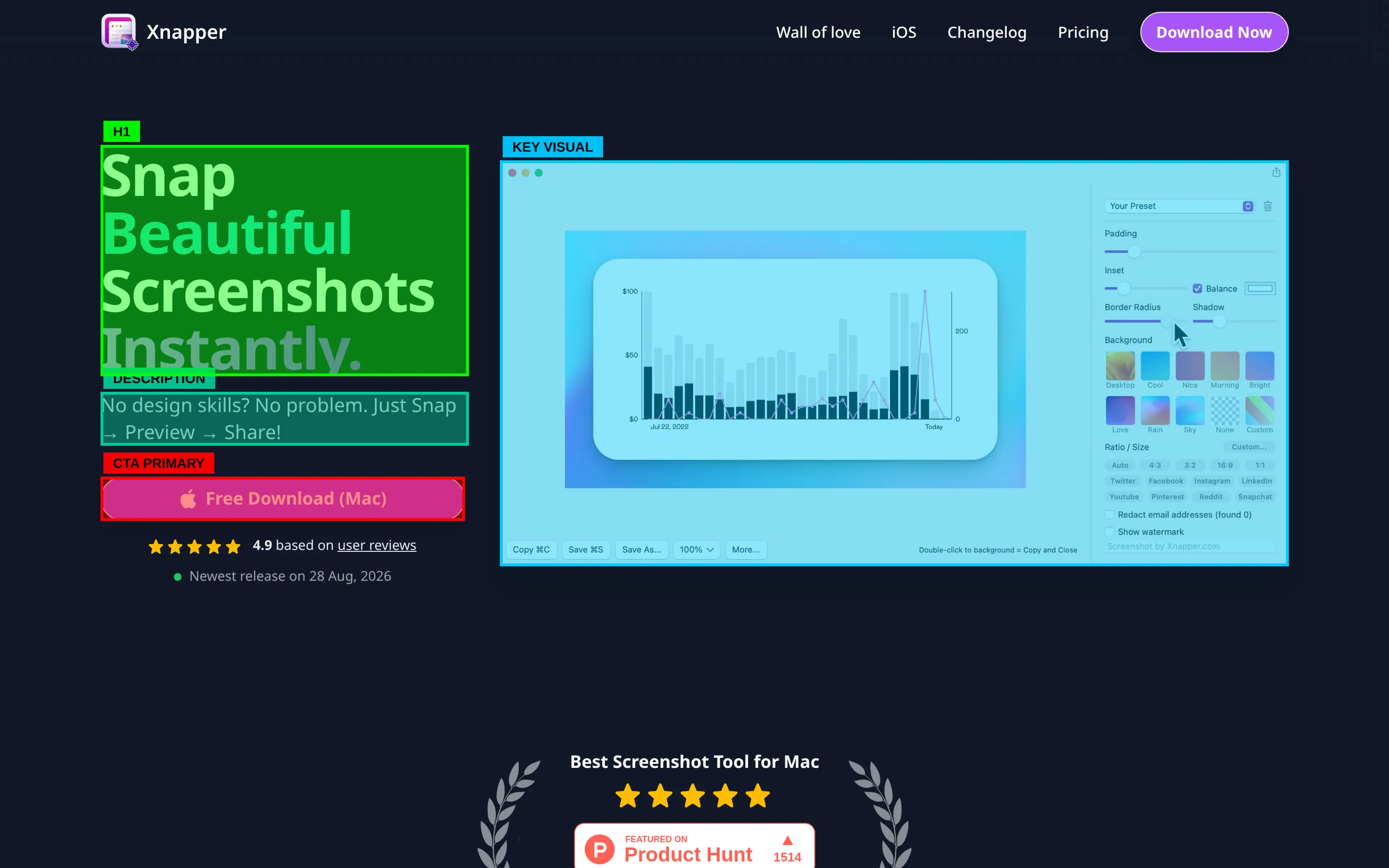Select the LinkedIn size preset
This screenshot has width=1389, height=868.
pos(1256,481)
